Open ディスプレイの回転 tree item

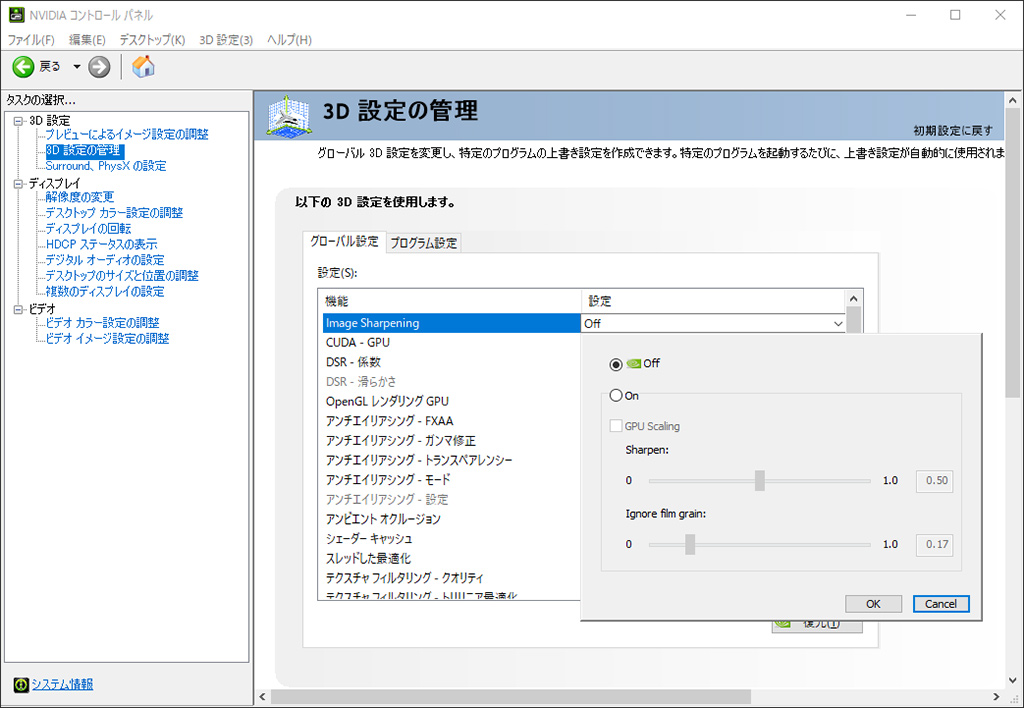[x=88, y=229]
